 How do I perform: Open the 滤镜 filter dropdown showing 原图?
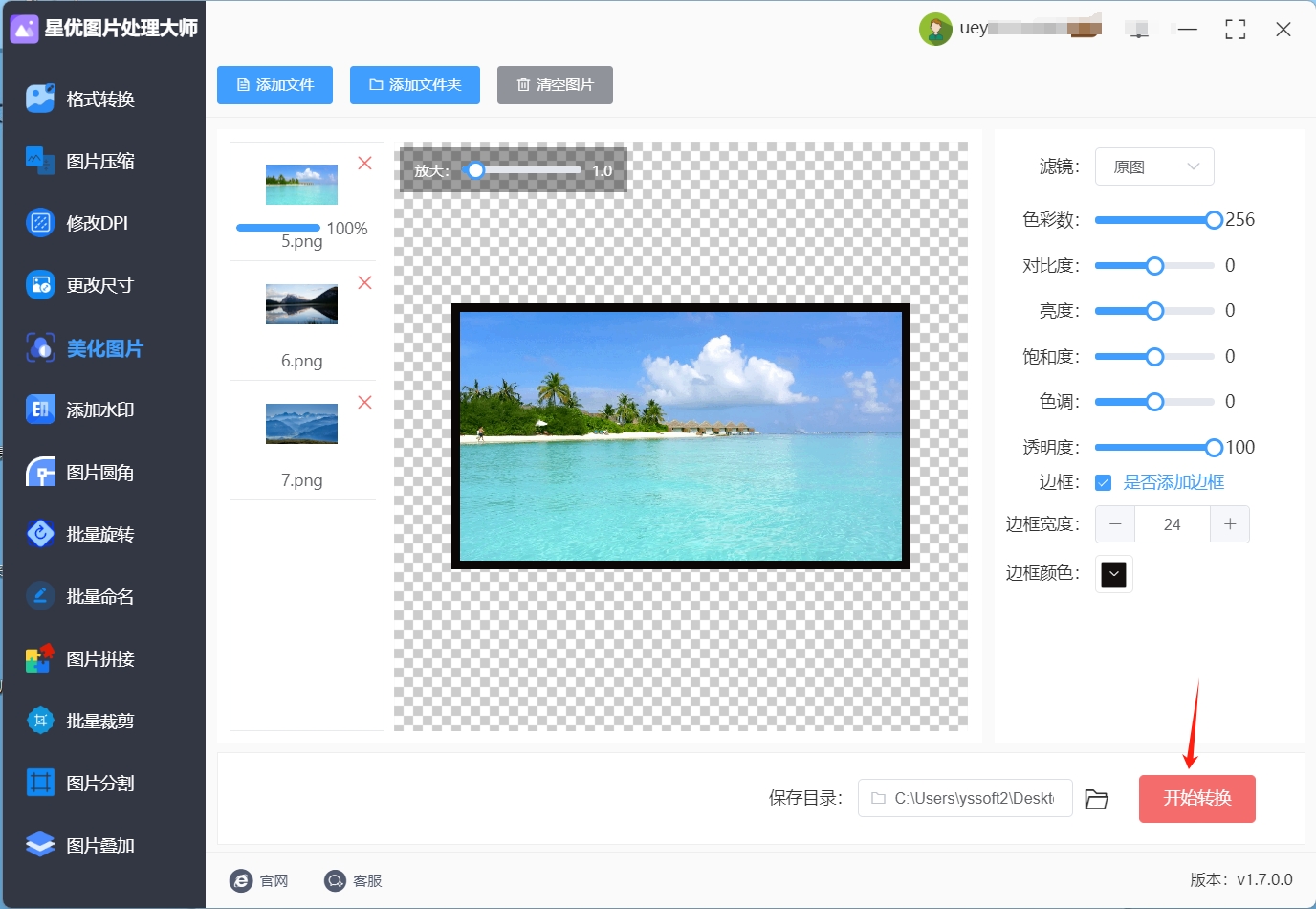[1154, 166]
